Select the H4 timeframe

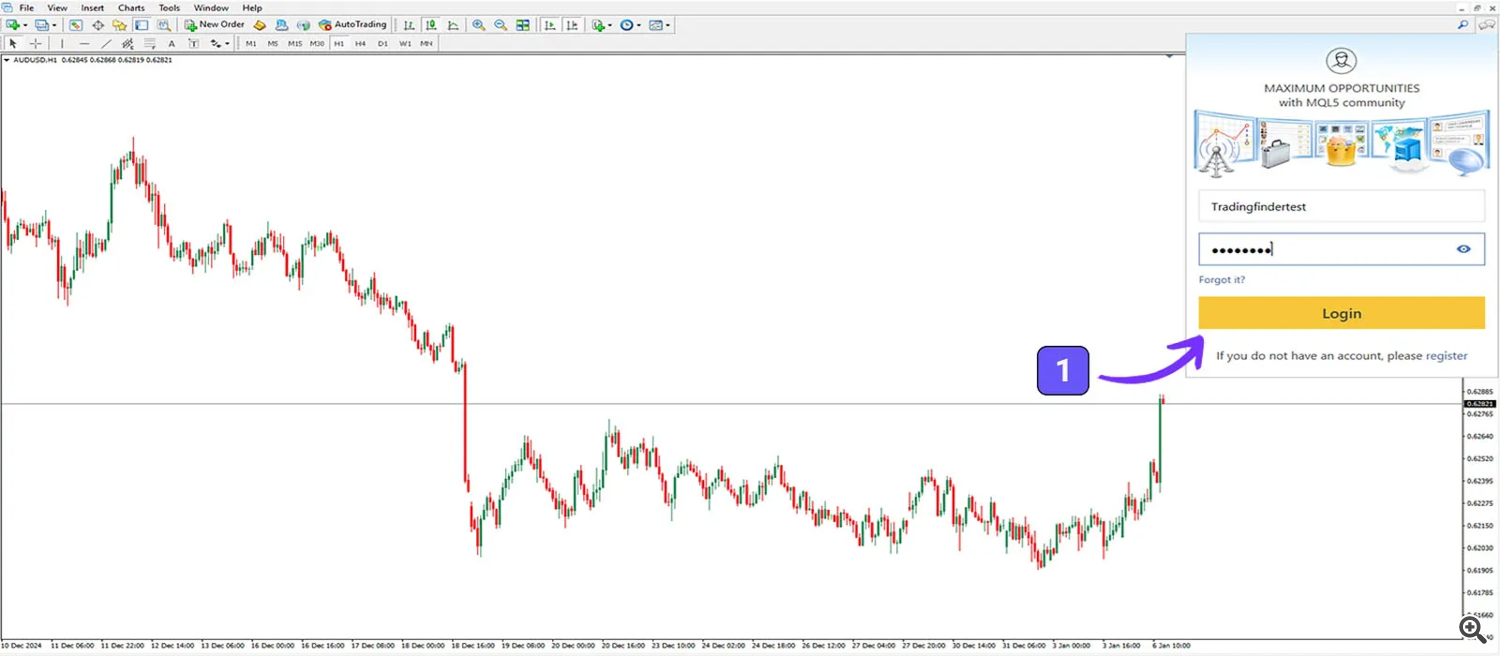(360, 44)
